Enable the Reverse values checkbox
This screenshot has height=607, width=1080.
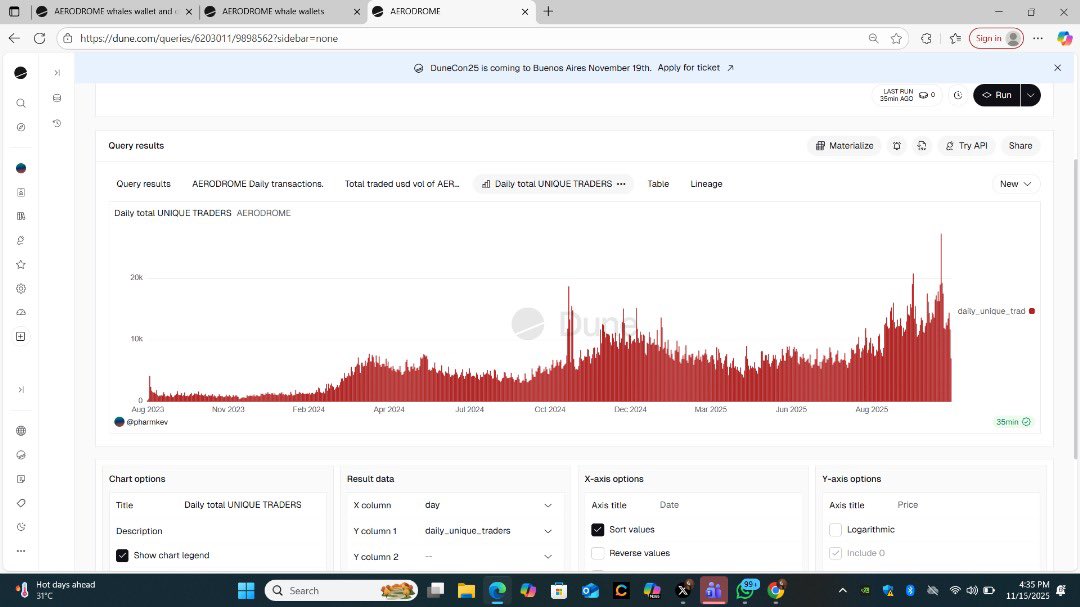597,553
